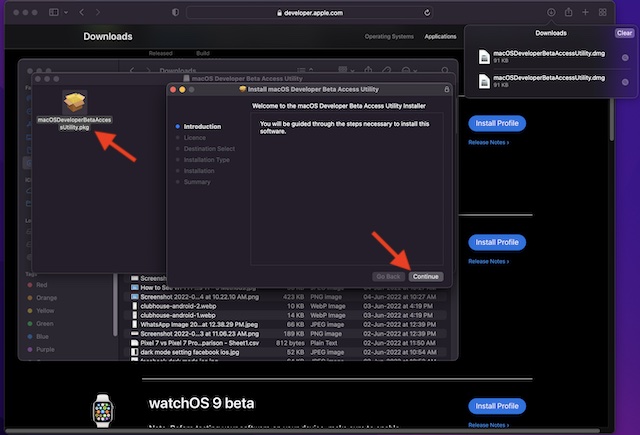The width and height of the screenshot is (640, 435).
Task: Click the Safari Share icon
Action: [x=569, y=13]
